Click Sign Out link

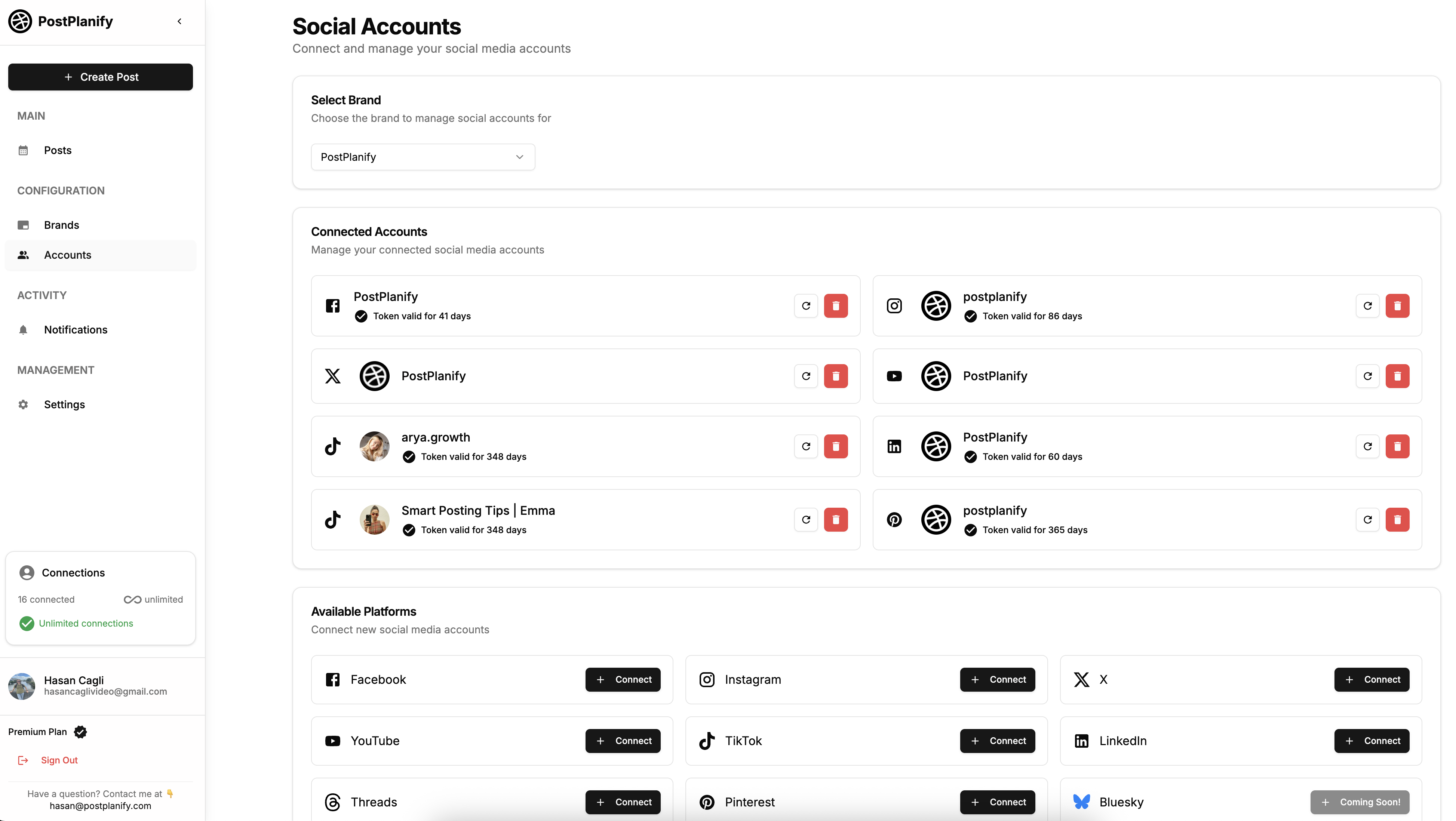coord(59,760)
